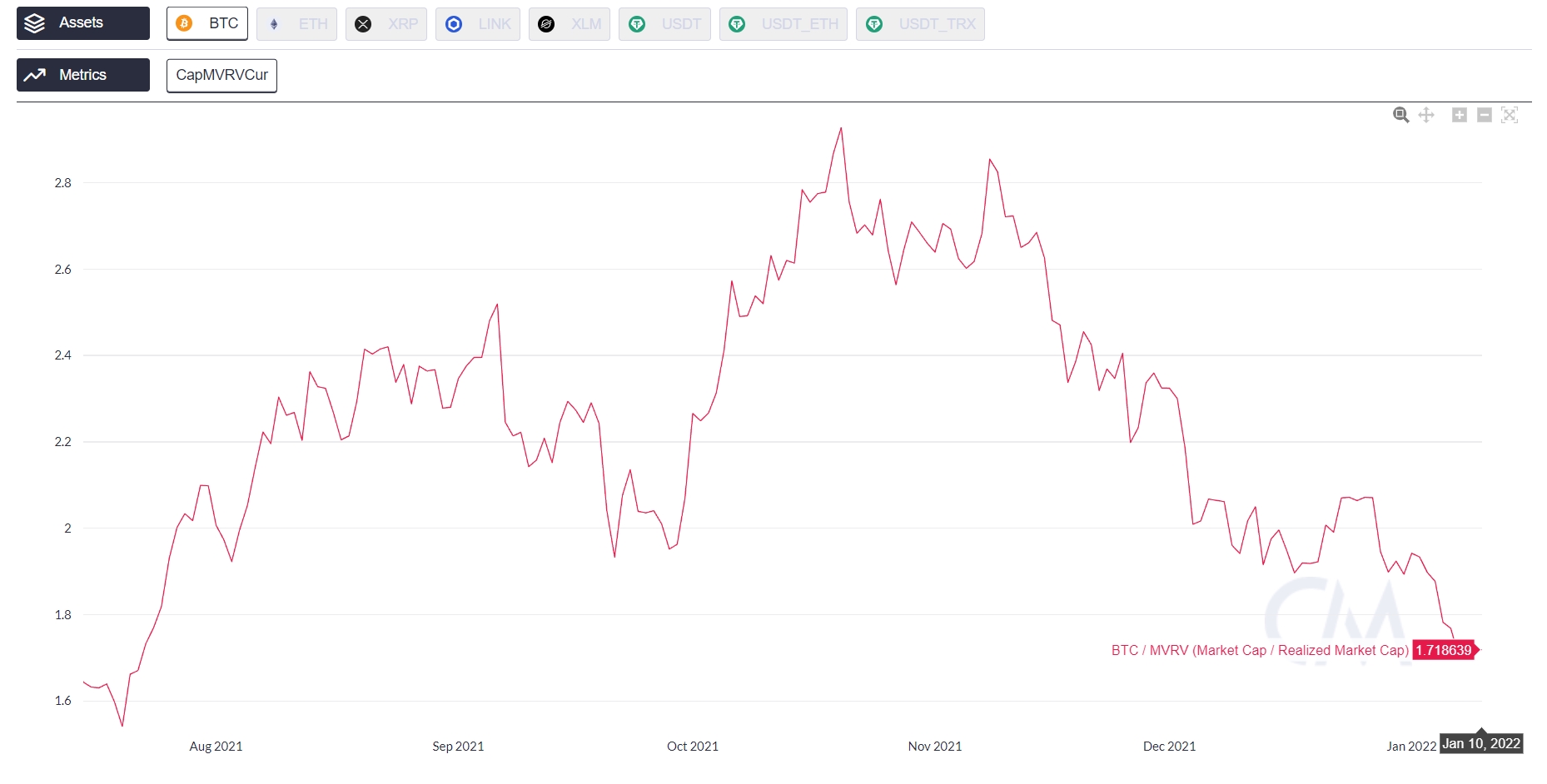1547x784 pixels.
Task: Click the Jan 10, 2022 date marker
Action: point(1481,743)
